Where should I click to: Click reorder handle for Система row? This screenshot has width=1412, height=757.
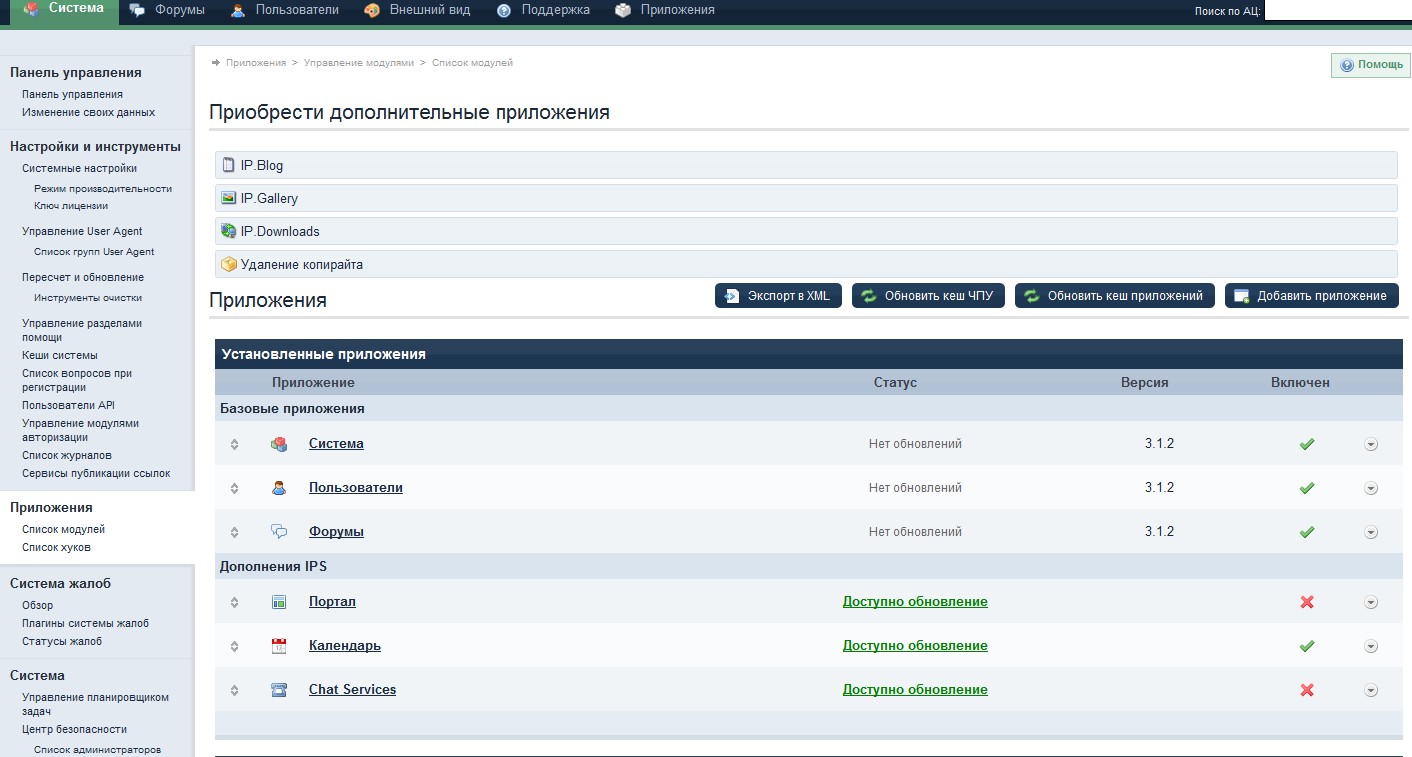click(x=234, y=444)
